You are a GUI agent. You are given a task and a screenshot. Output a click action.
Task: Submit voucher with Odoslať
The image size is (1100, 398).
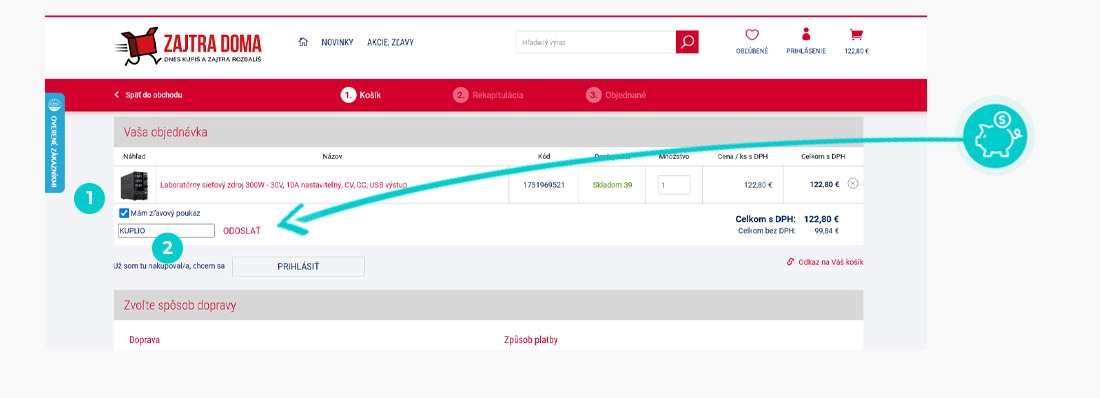[242, 230]
